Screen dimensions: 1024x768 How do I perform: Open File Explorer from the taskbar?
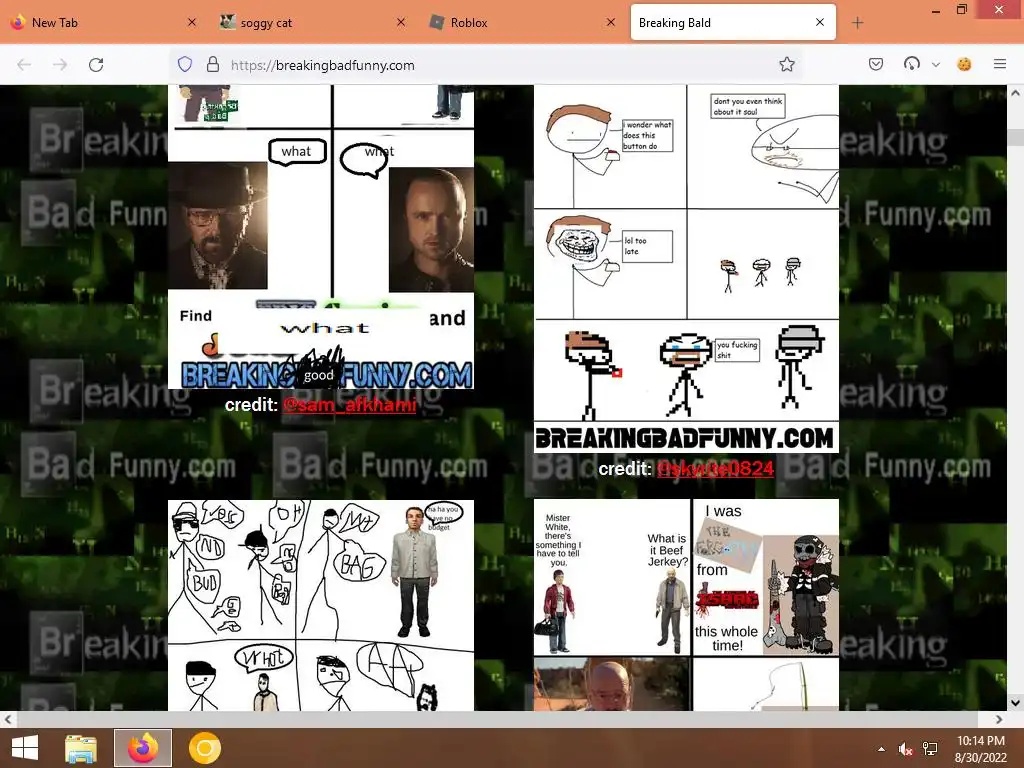tap(81, 748)
